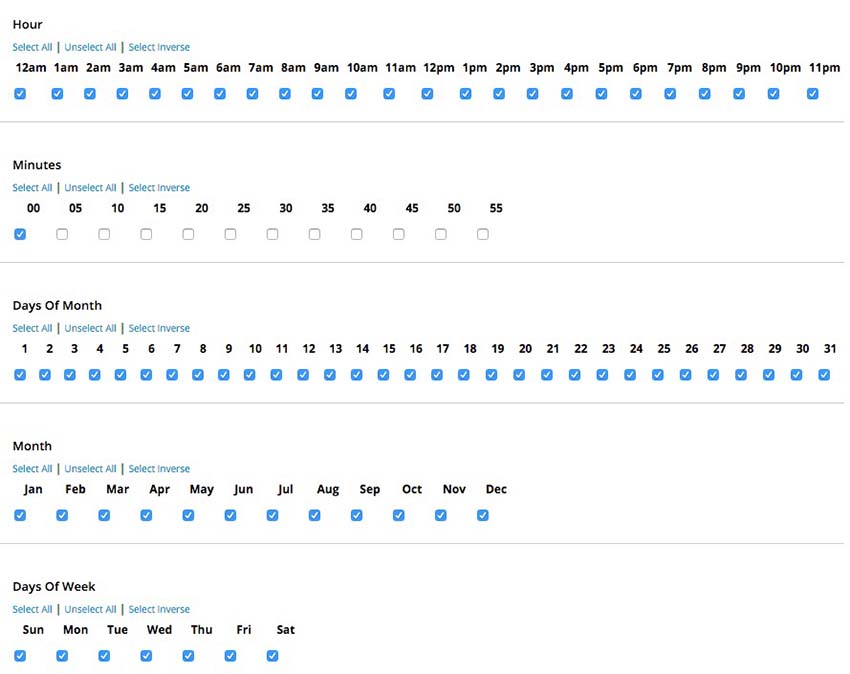Toggle the Fri weekday checkbox

230,656
